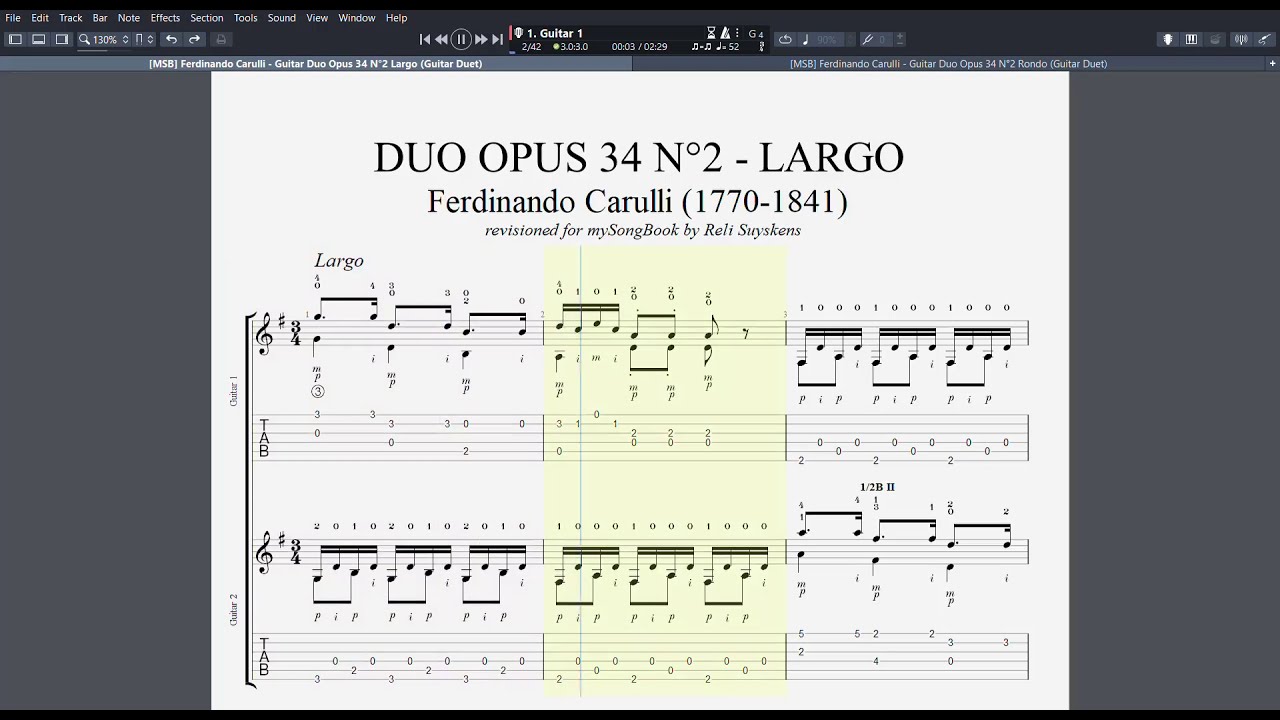This screenshot has height=720, width=1280.
Task: Open the Section menu
Action: (x=207, y=18)
